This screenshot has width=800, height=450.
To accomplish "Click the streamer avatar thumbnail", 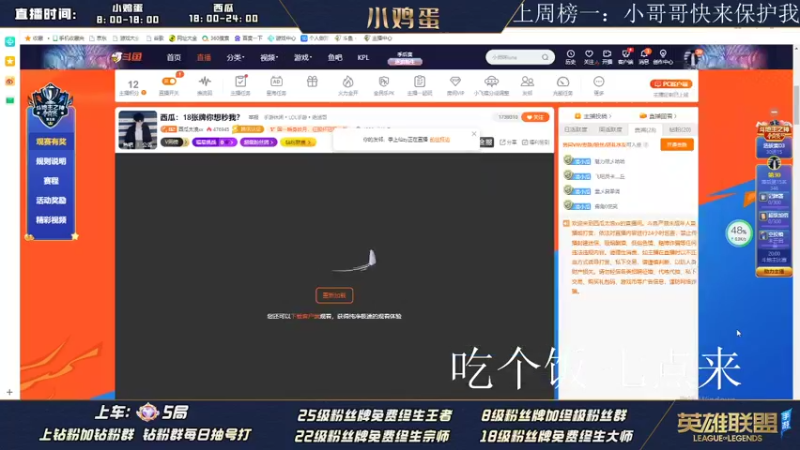I will pos(137,130).
